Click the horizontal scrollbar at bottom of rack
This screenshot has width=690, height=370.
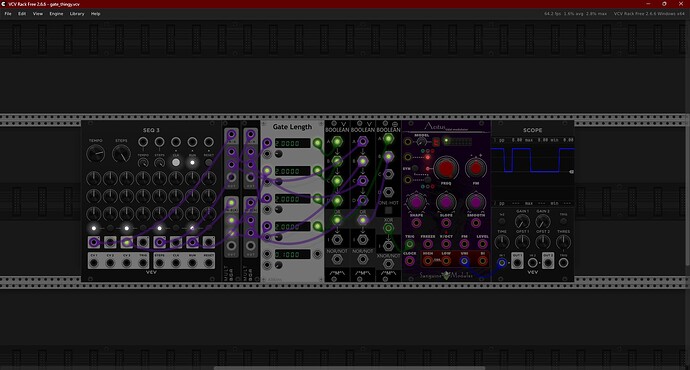(349, 368)
